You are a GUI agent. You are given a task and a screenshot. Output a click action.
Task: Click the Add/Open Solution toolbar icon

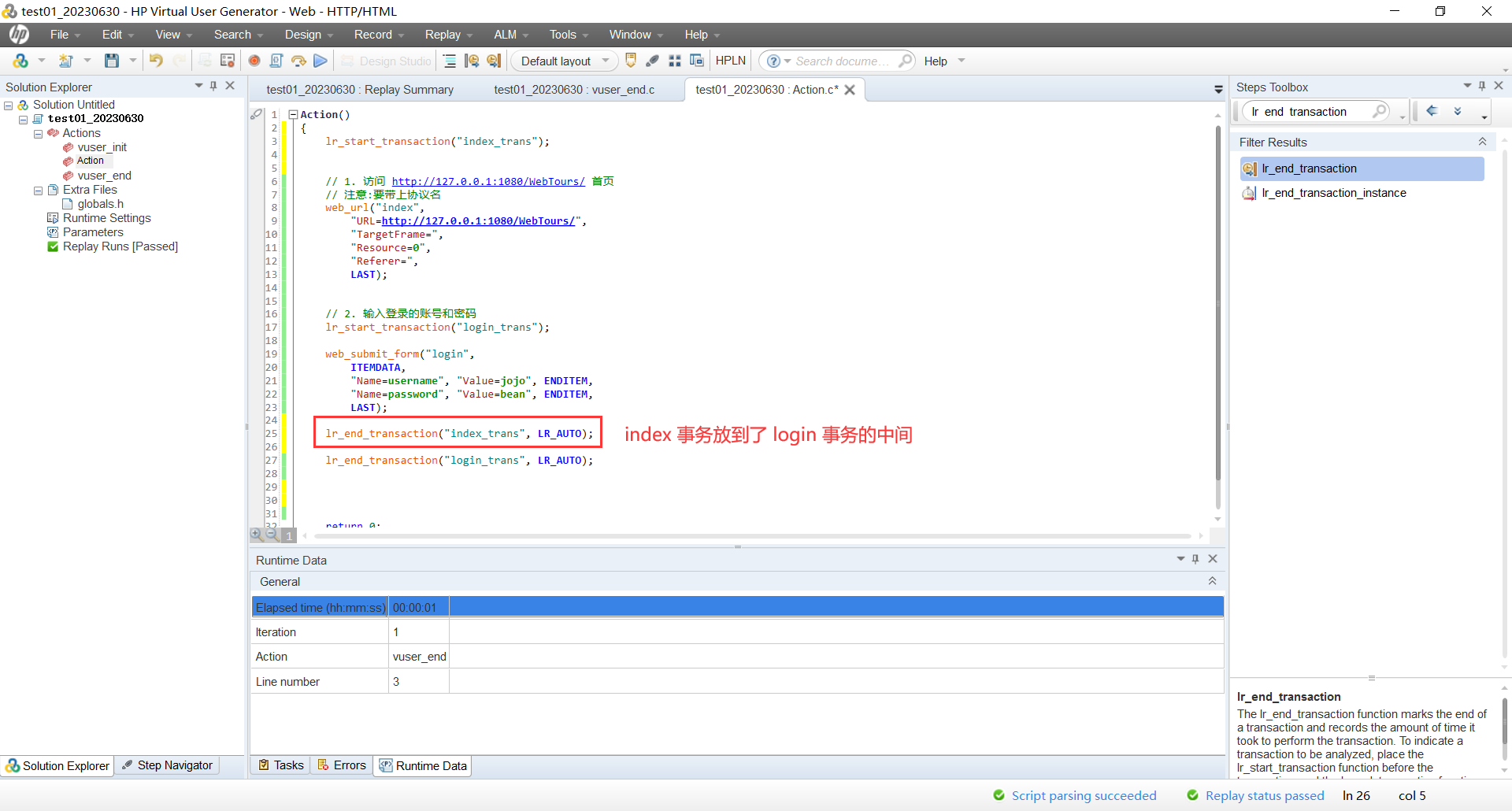pos(21,61)
